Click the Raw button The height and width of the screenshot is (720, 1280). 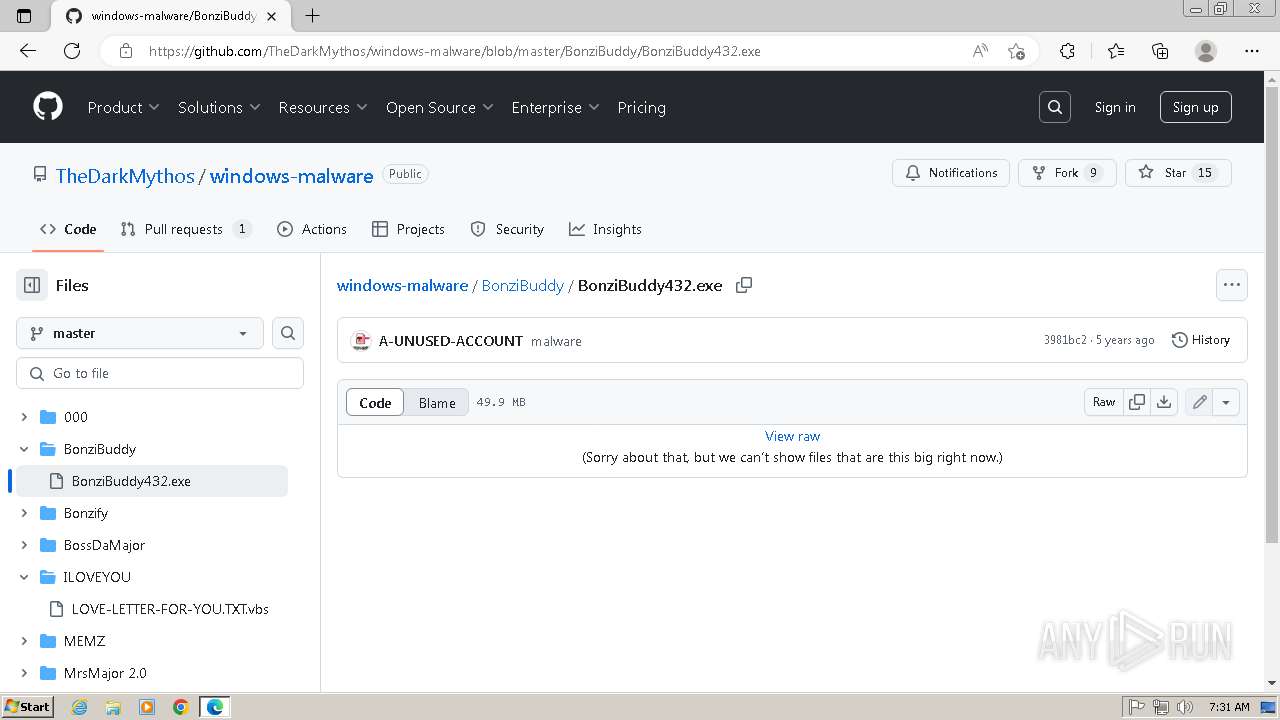pos(1104,402)
